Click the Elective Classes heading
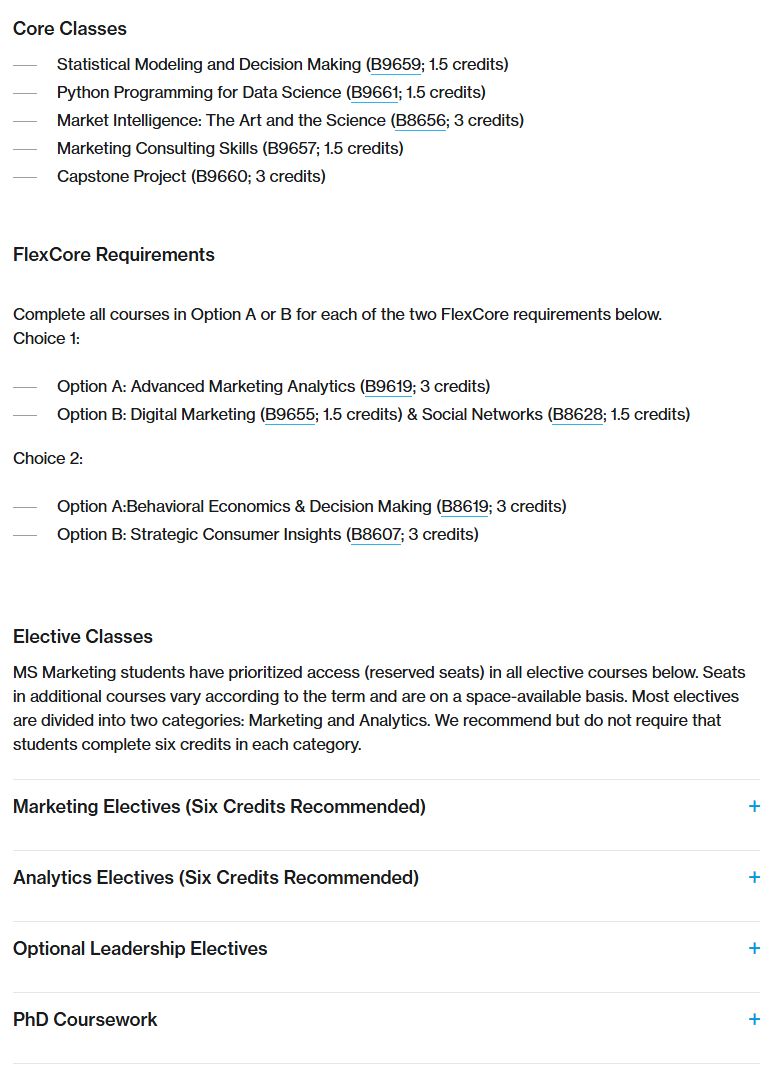The width and height of the screenshot is (779, 1081). pyautogui.click(x=83, y=637)
